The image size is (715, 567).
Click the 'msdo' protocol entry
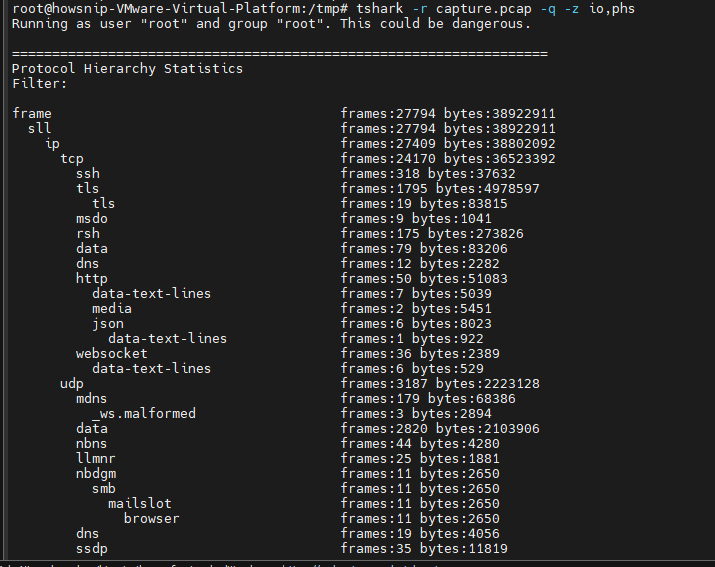[x=92, y=218]
